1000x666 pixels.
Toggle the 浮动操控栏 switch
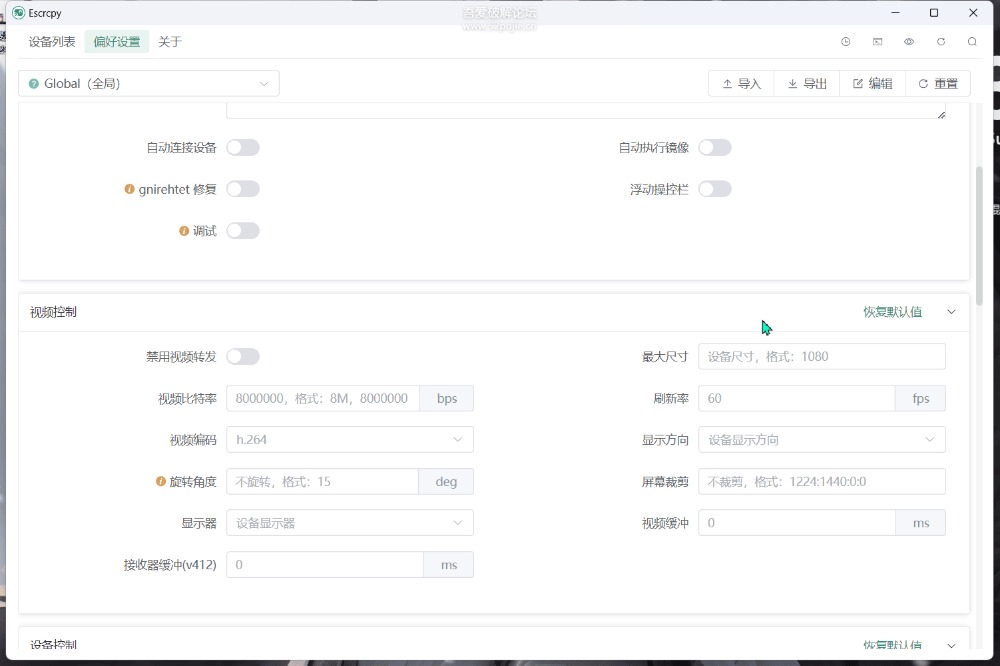[x=715, y=189]
